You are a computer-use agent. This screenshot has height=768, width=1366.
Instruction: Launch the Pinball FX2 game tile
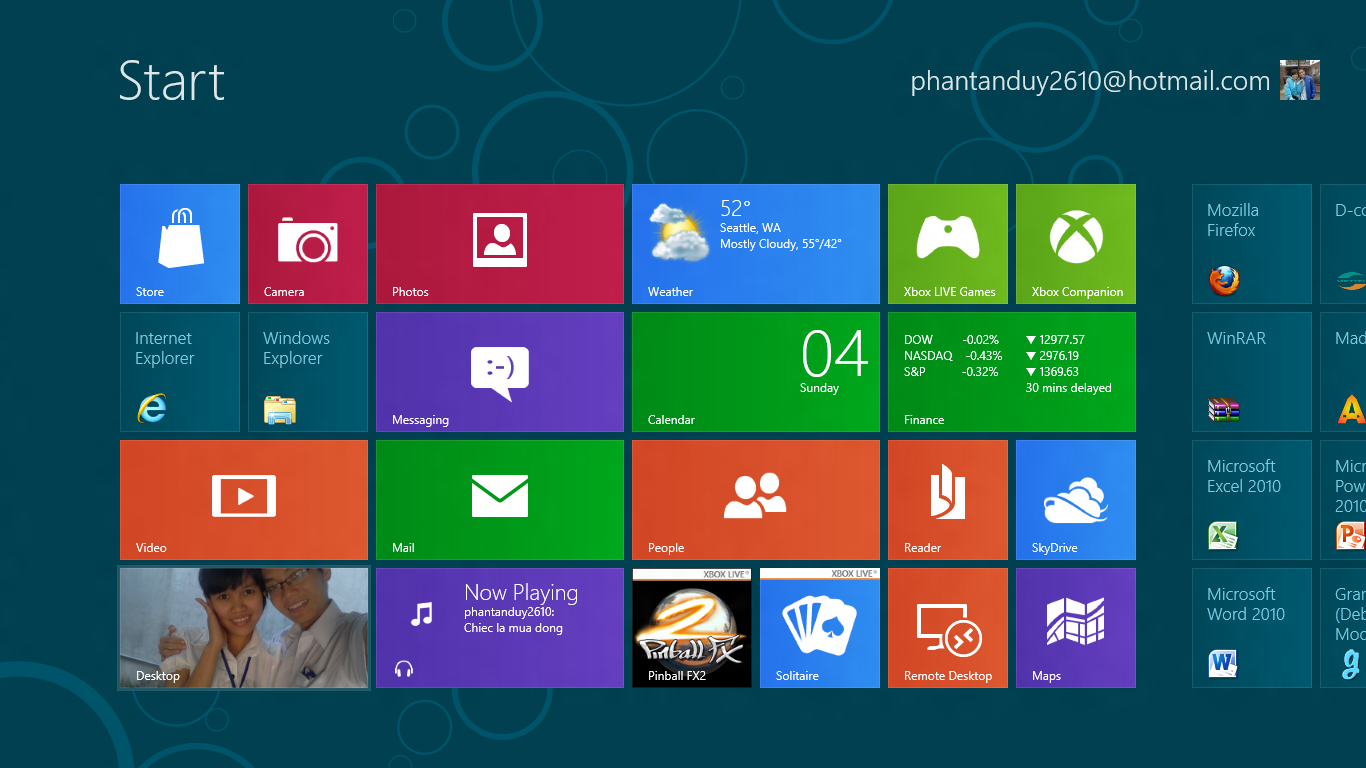point(692,628)
